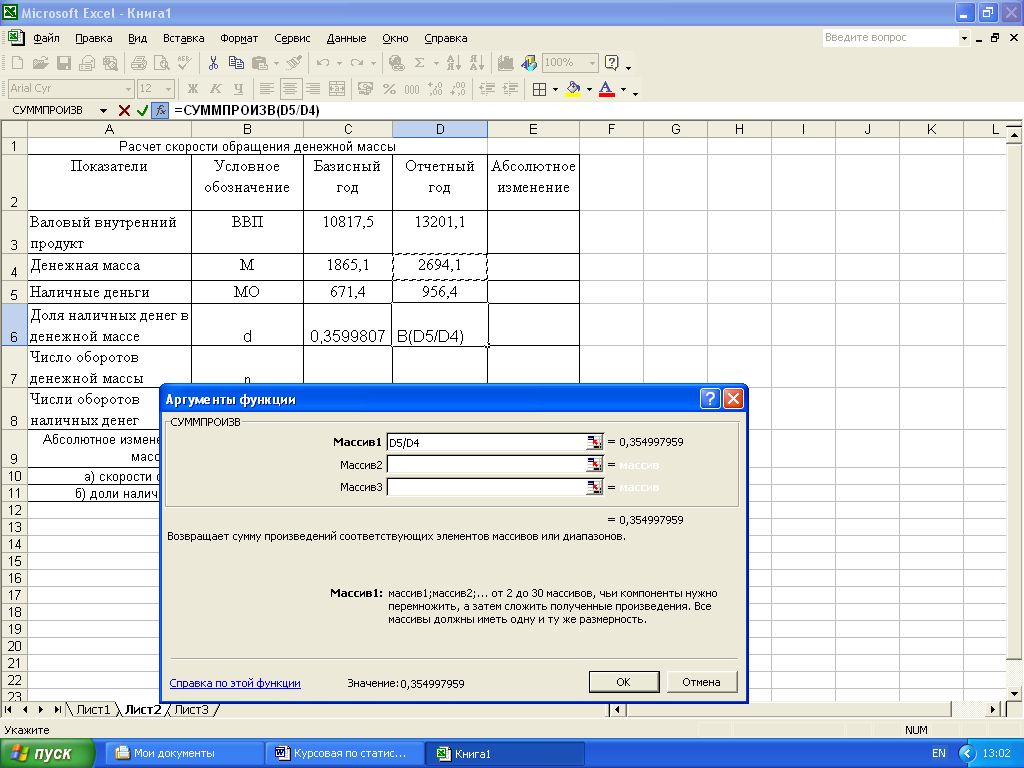The height and width of the screenshot is (768, 1024).
Task: Switch to the Лист3 sheet tab
Action: coord(191,709)
